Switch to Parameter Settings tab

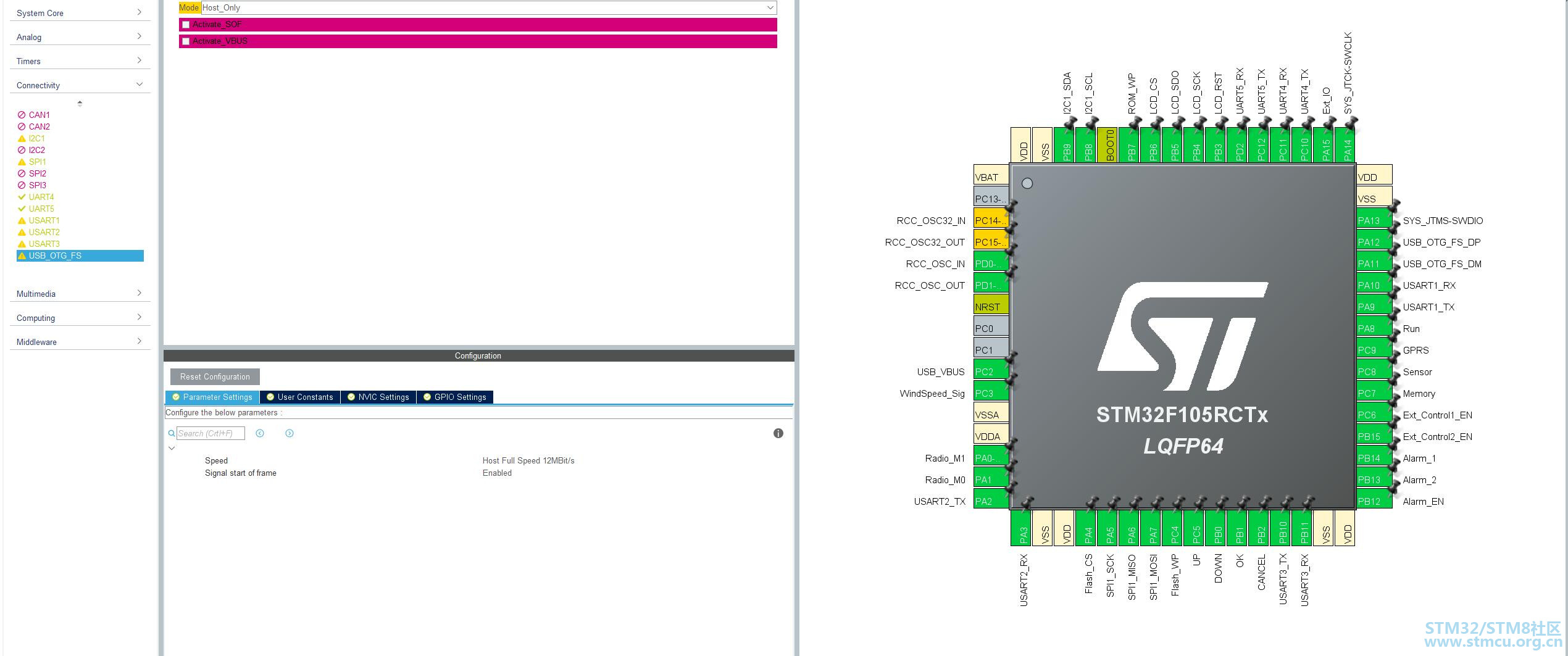[212, 397]
